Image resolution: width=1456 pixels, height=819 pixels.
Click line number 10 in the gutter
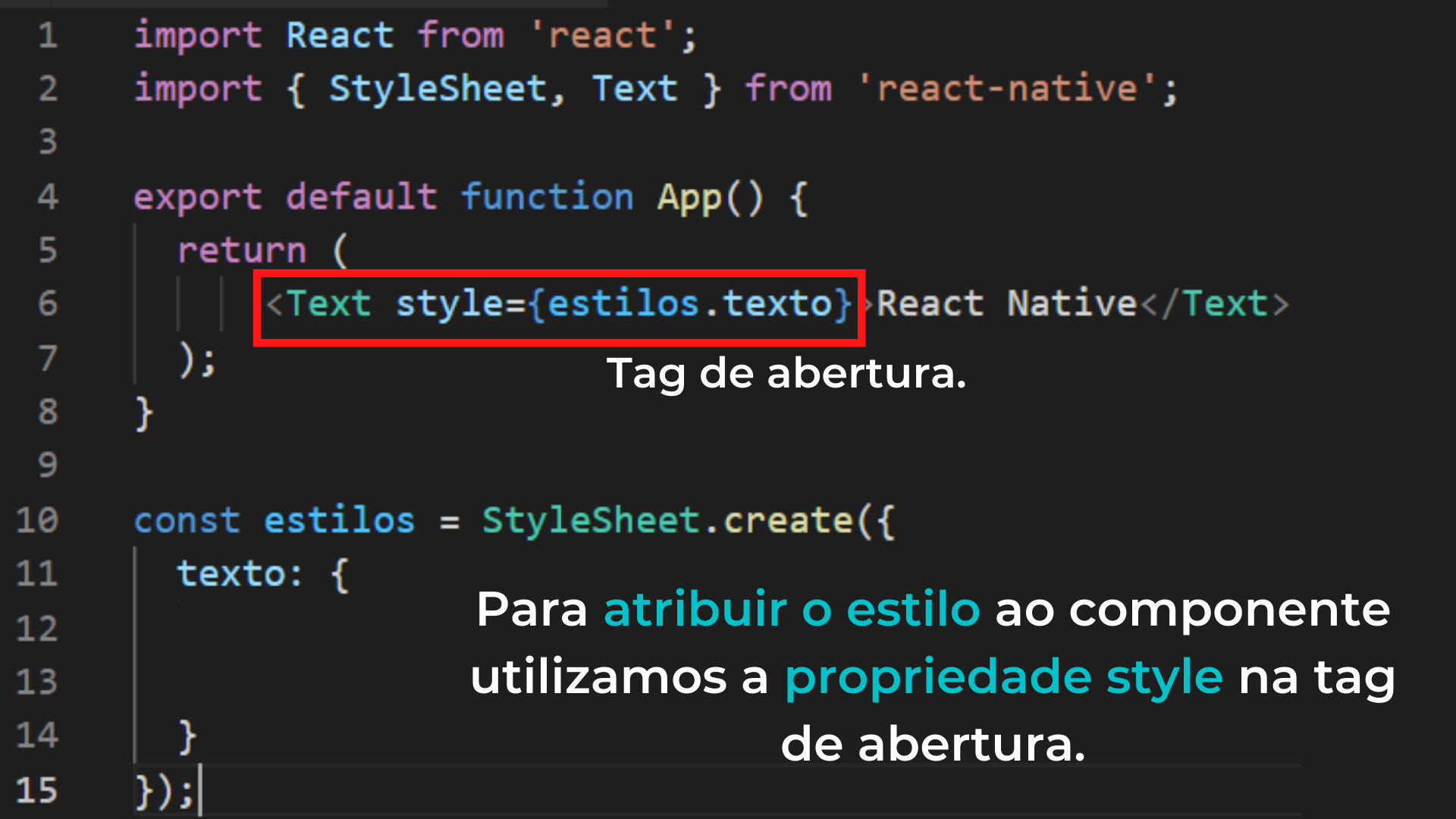[36, 520]
